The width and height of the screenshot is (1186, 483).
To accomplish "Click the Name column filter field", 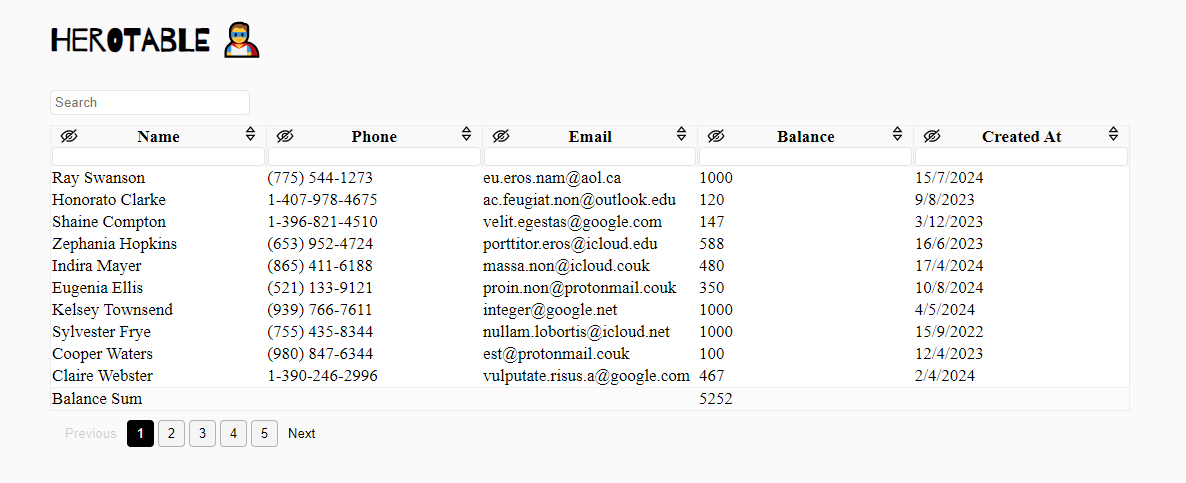I will tap(158, 156).
